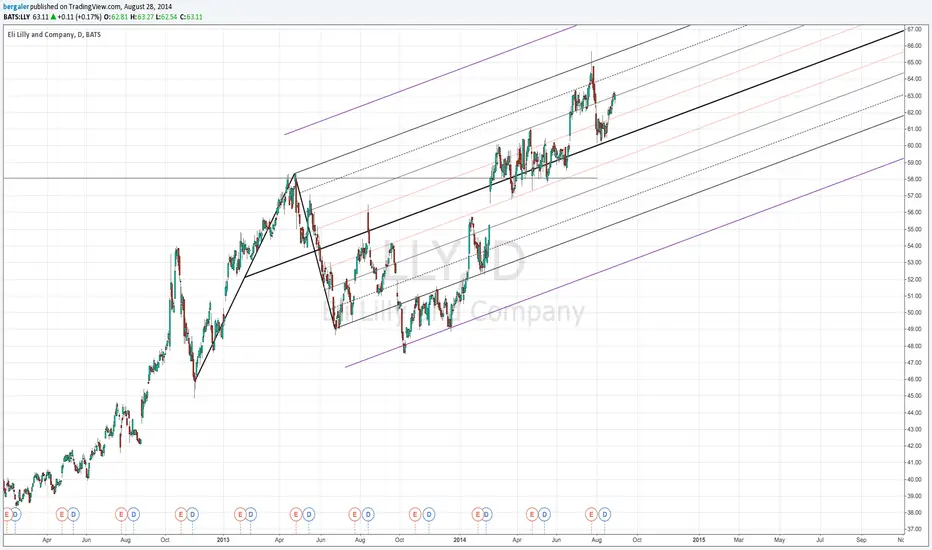Click the Jul label on the time axis
Image resolution: width=932 pixels, height=550 pixels.
coord(820,540)
